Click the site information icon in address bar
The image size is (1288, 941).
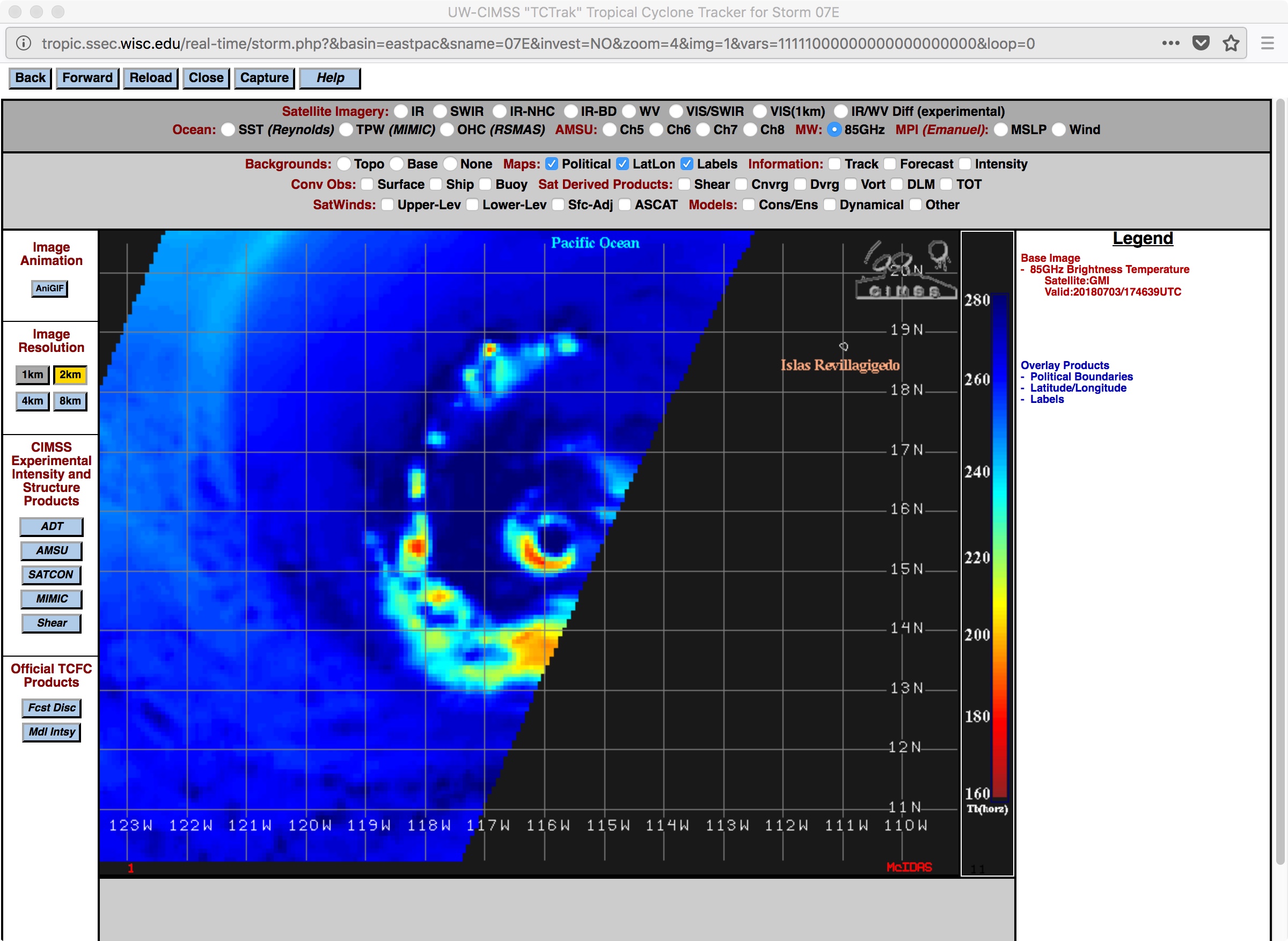coord(24,43)
